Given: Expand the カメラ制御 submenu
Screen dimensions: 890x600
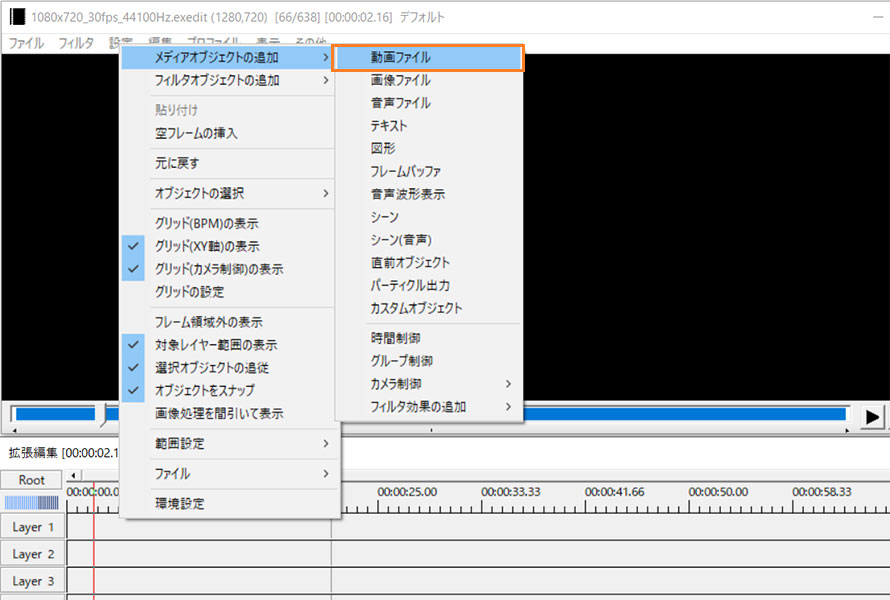Looking at the screenshot, I should (x=428, y=384).
